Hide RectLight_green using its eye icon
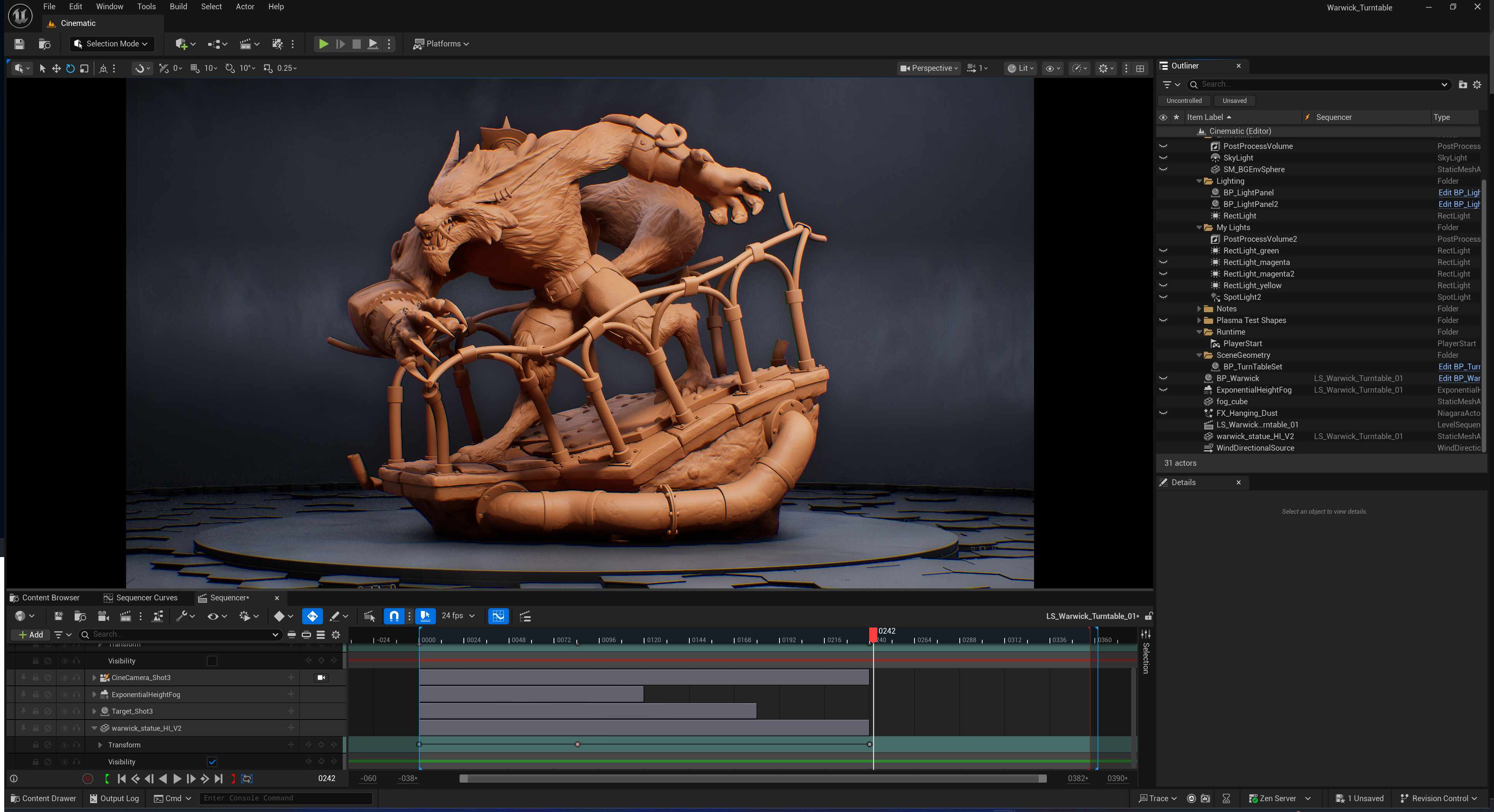 point(1163,251)
